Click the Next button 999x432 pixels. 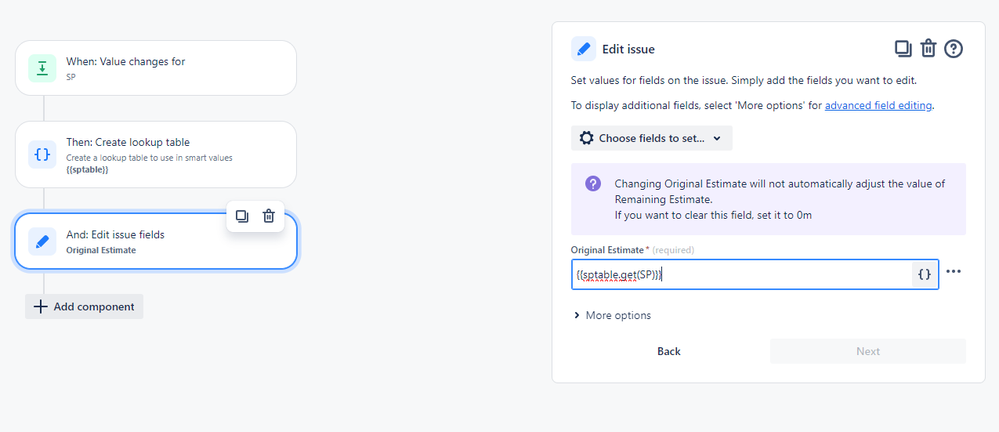pyautogui.click(x=868, y=351)
